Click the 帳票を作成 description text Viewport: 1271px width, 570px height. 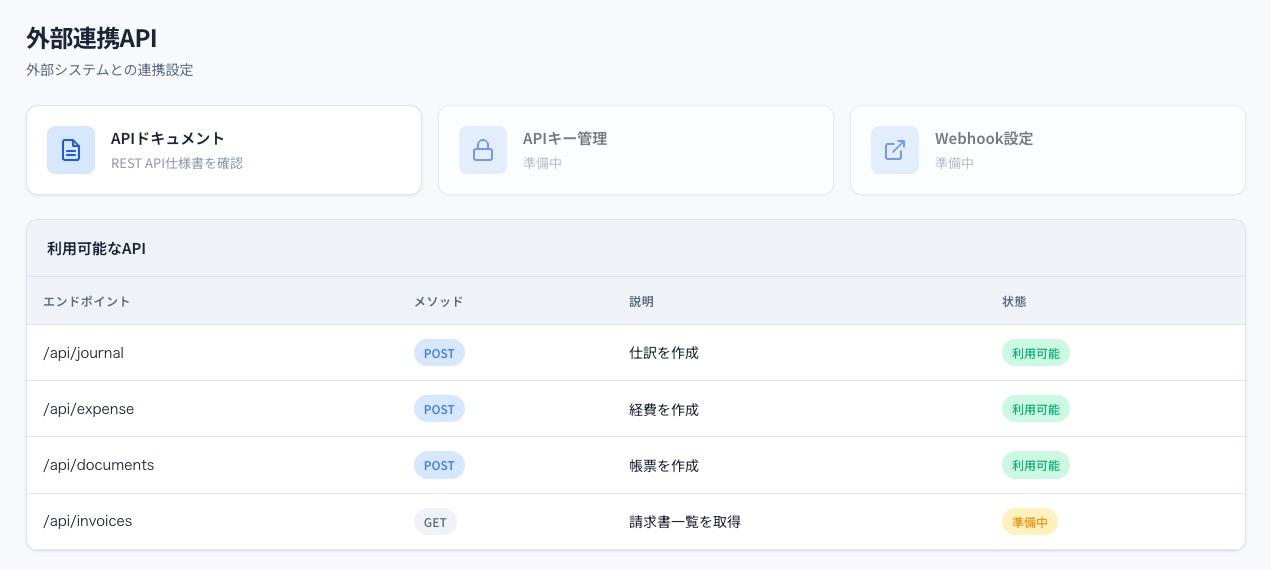coord(664,465)
